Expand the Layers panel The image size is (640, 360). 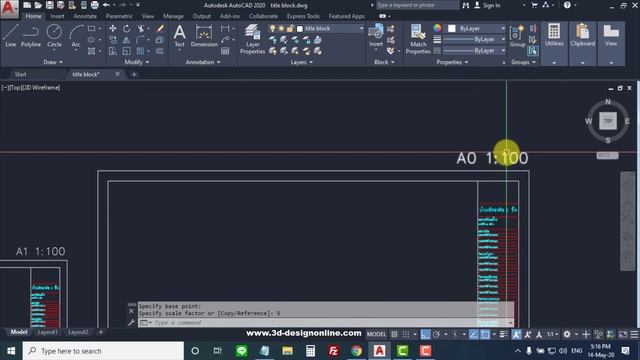tap(302, 62)
